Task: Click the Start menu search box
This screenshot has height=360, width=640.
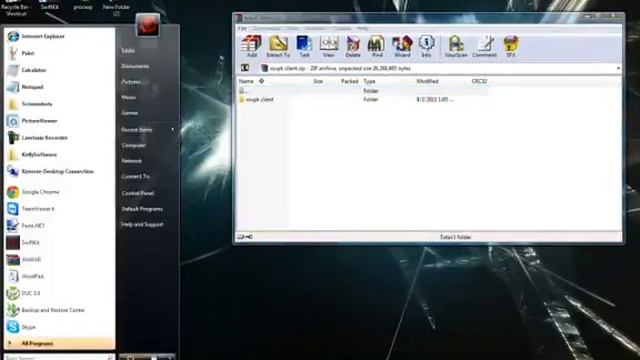Action: [60, 358]
